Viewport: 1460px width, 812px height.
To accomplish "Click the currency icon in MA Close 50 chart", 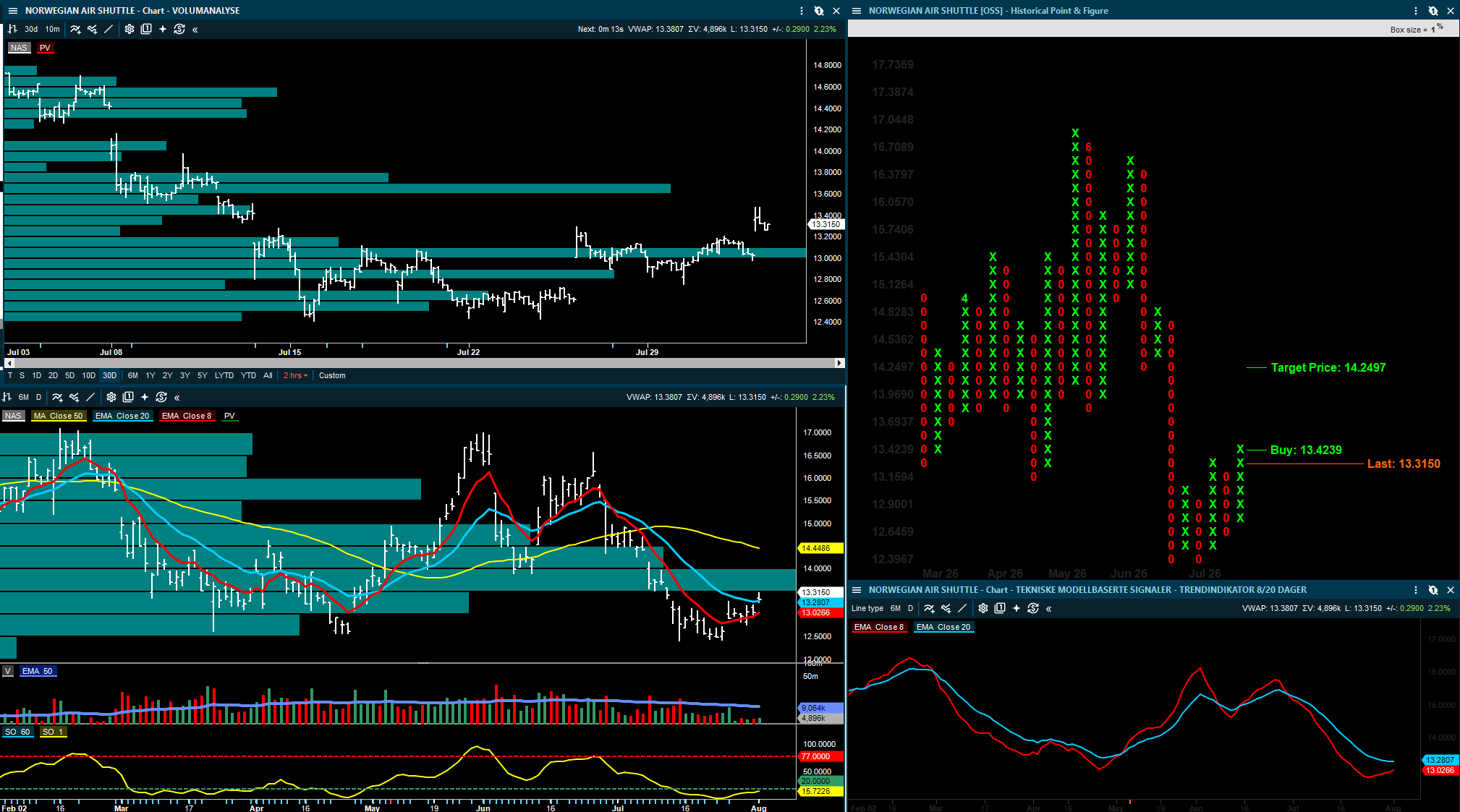I will coord(161,397).
